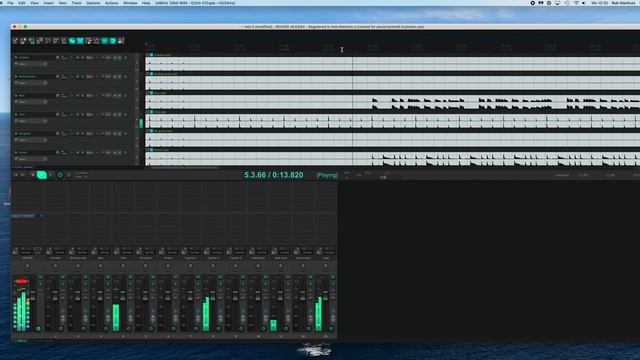Solo the first track in the track panel
This screenshot has width=640, height=360.
[x=82, y=58]
